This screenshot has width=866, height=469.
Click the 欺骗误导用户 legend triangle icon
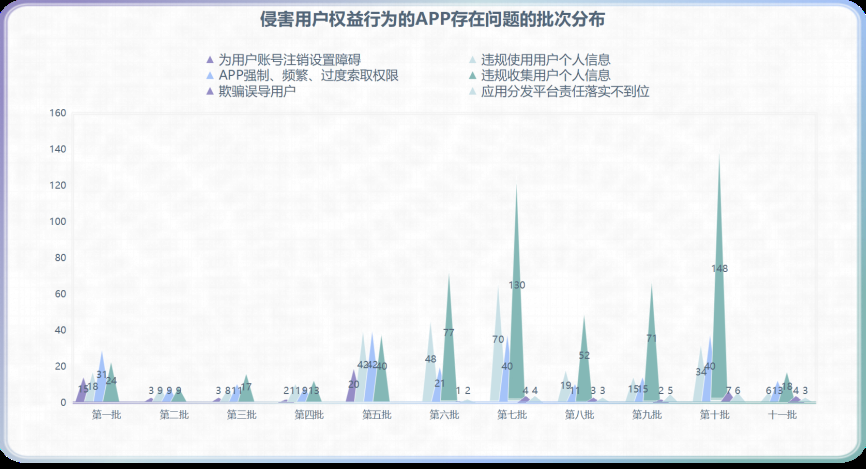[x=209, y=92]
